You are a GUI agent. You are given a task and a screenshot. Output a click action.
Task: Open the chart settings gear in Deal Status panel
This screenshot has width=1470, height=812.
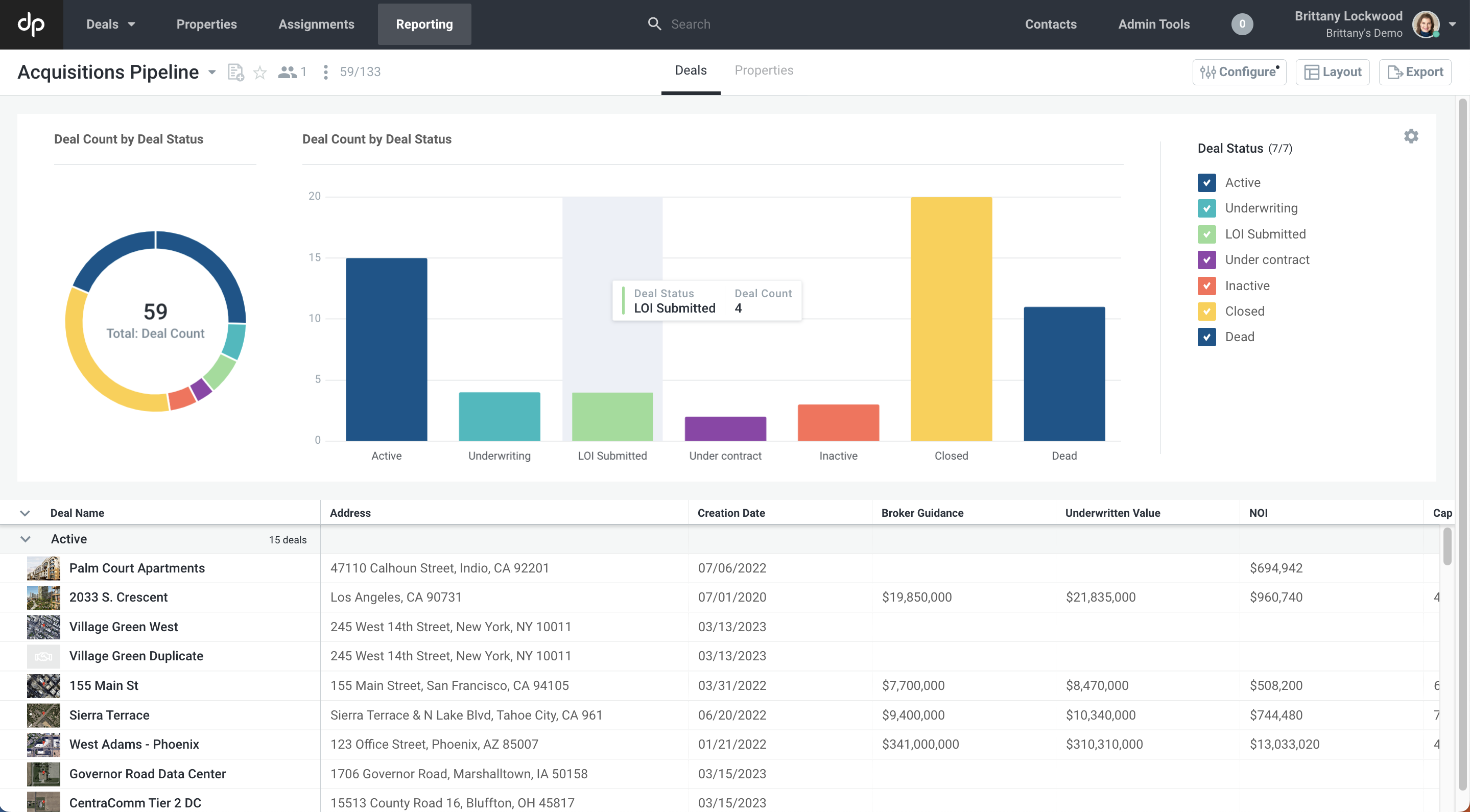click(1411, 136)
